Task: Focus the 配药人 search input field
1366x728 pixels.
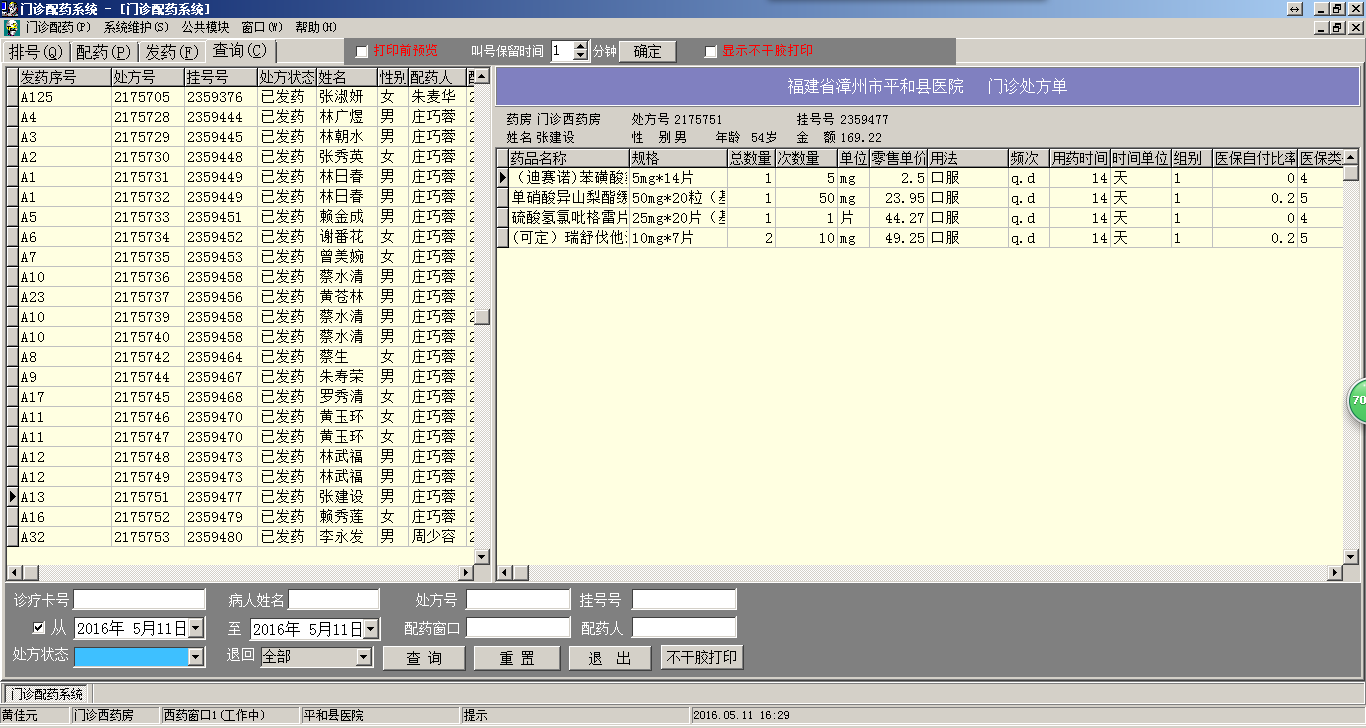Action: point(684,628)
